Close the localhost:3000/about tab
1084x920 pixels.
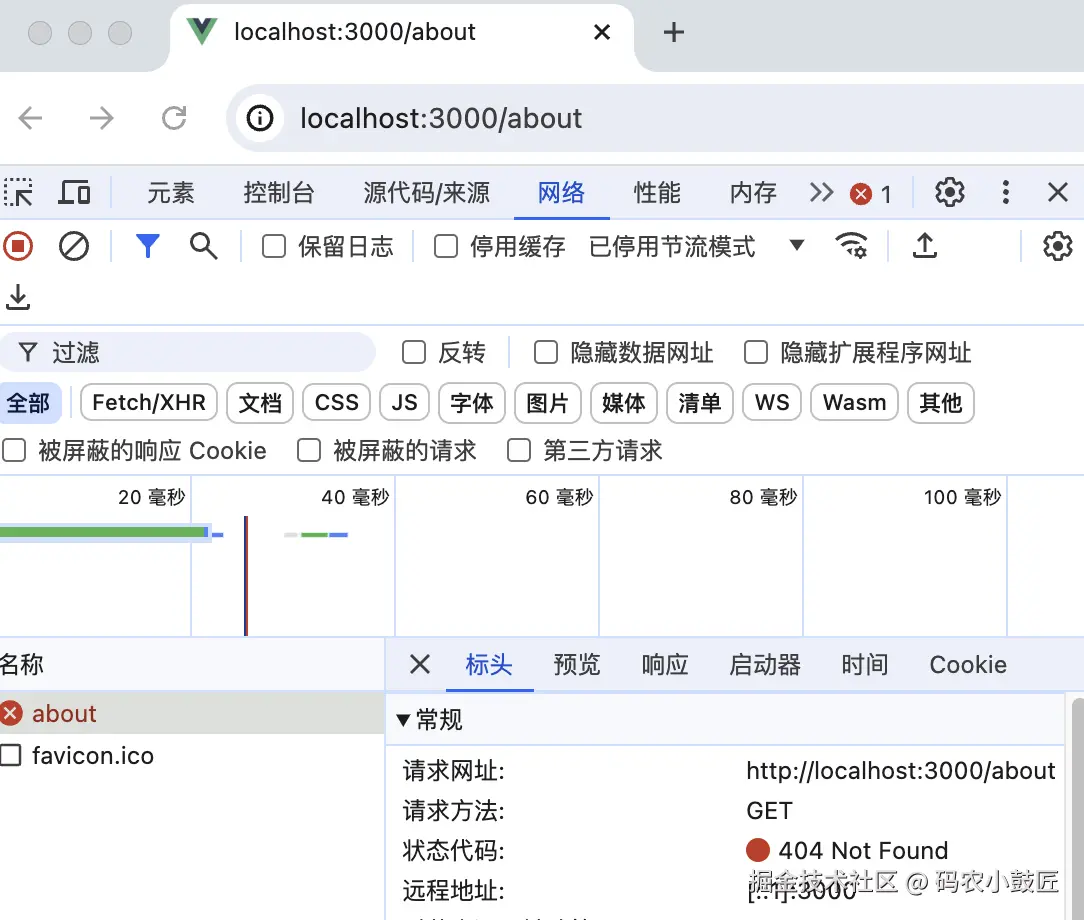click(x=602, y=32)
